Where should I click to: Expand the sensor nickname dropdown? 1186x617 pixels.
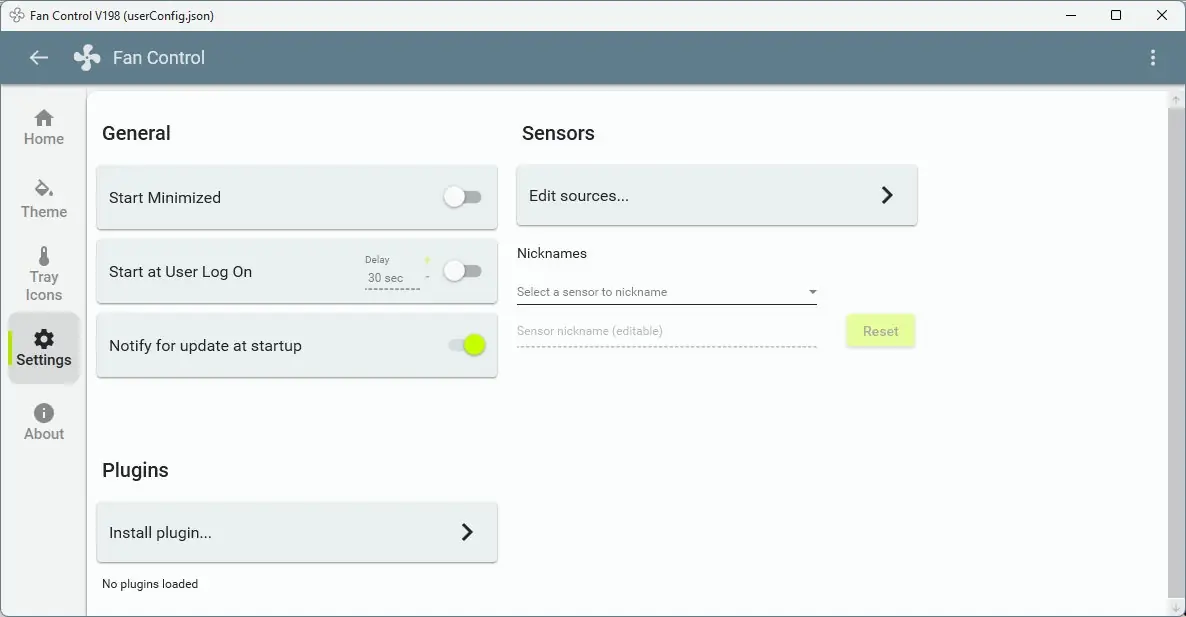coord(812,292)
